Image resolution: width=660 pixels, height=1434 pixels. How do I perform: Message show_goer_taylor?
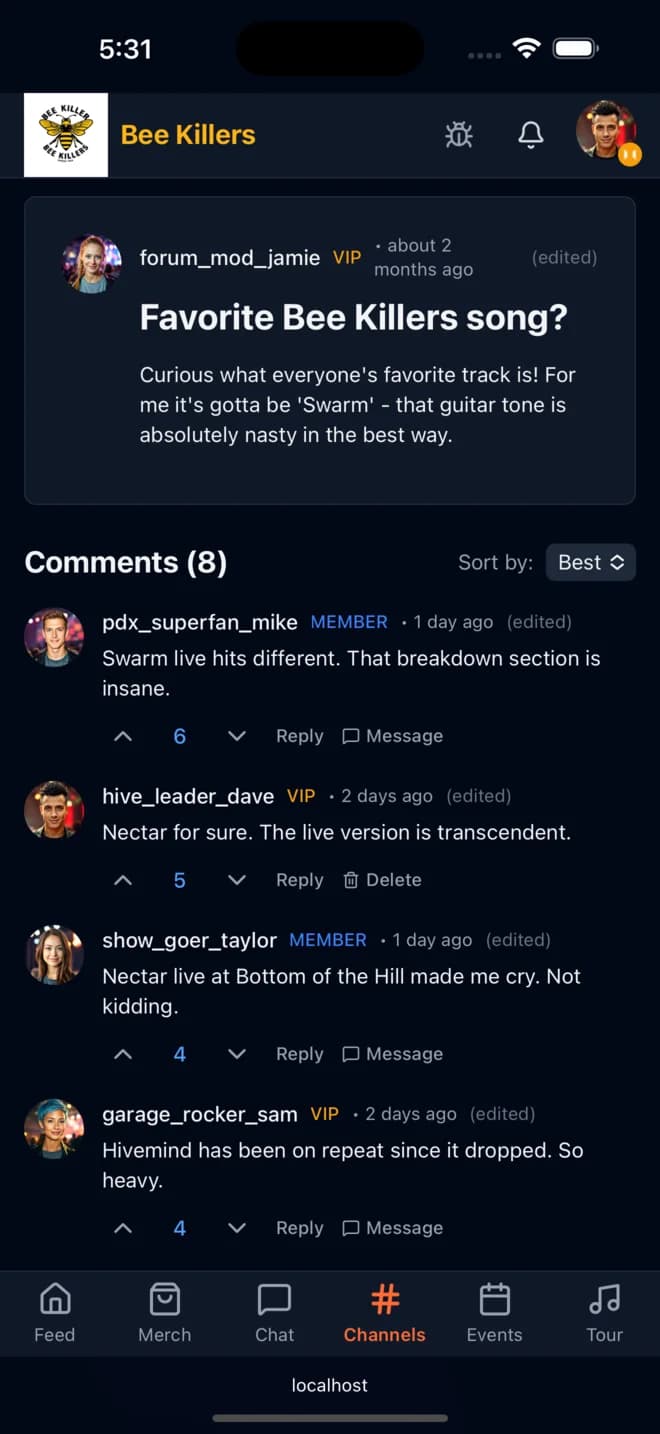tap(392, 1054)
